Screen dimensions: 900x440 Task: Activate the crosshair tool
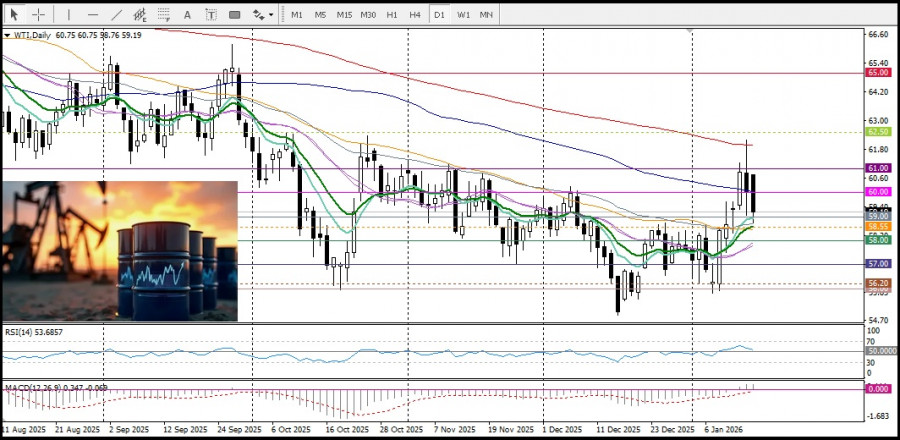click(x=38, y=15)
